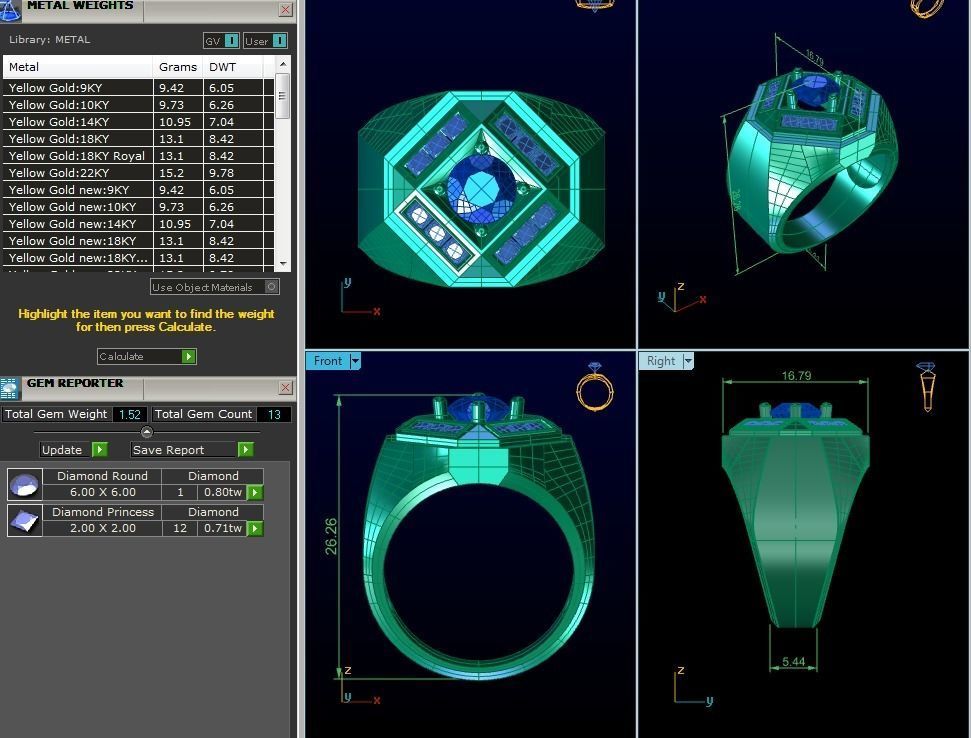Click the green arrow next to Calculate
The width and height of the screenshot is (971, 738).
point(189,356)
